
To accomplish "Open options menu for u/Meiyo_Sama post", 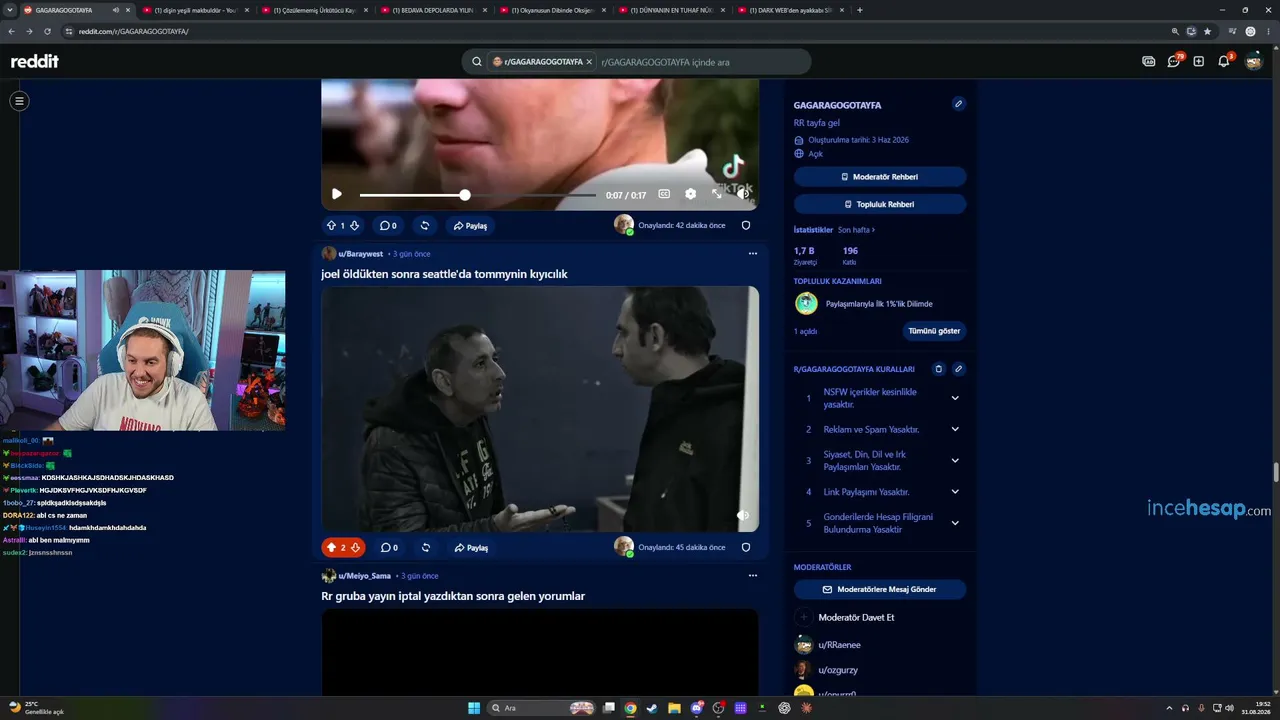I will pos(753,576).
